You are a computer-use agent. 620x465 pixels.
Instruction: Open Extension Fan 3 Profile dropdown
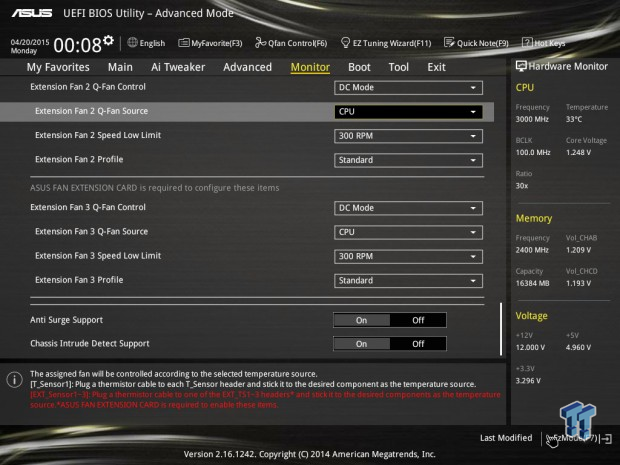point(408,281)
